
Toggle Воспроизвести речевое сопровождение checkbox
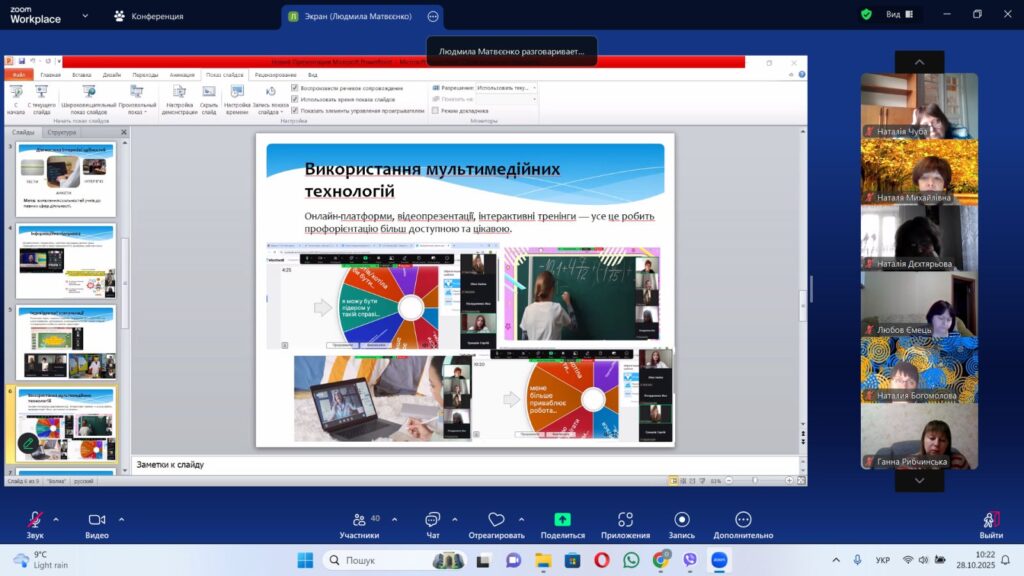click(x=294, y=88)
